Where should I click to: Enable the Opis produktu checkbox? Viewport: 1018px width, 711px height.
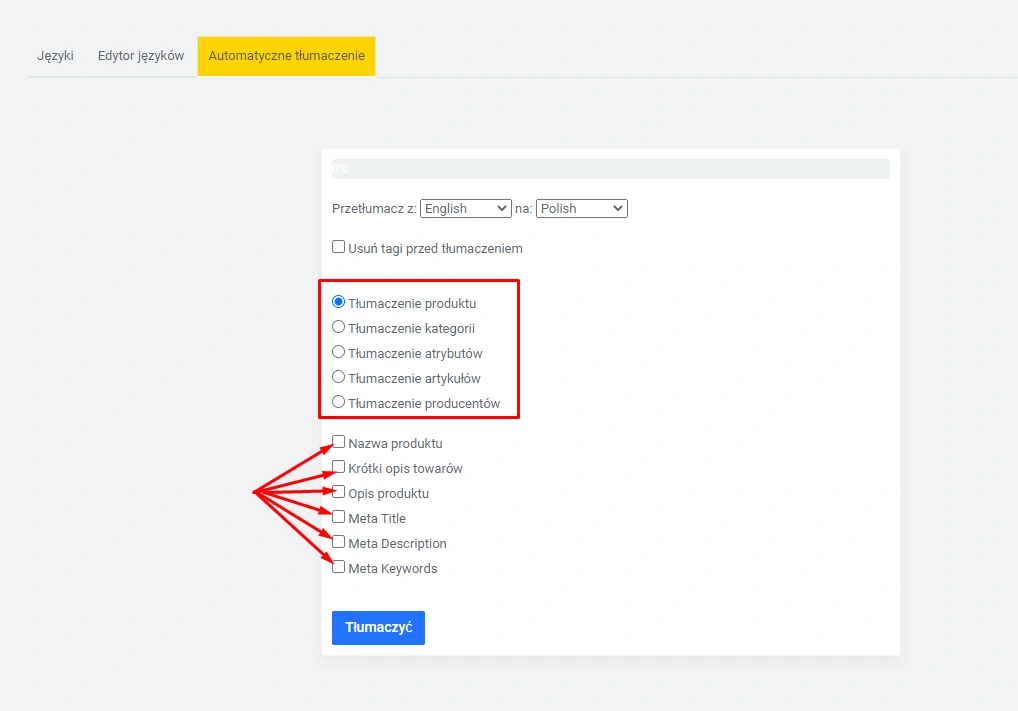pos(339,492)
